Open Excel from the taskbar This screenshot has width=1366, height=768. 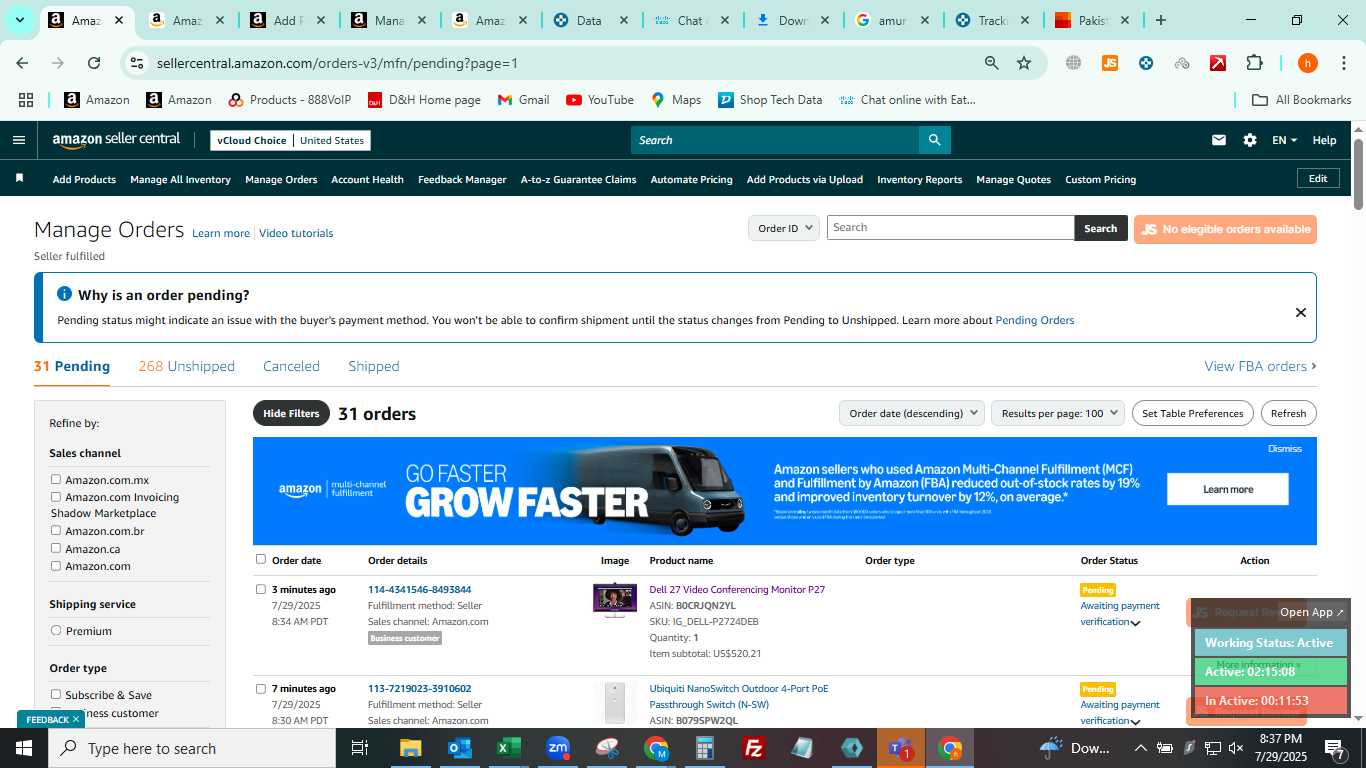click(509, 748)
